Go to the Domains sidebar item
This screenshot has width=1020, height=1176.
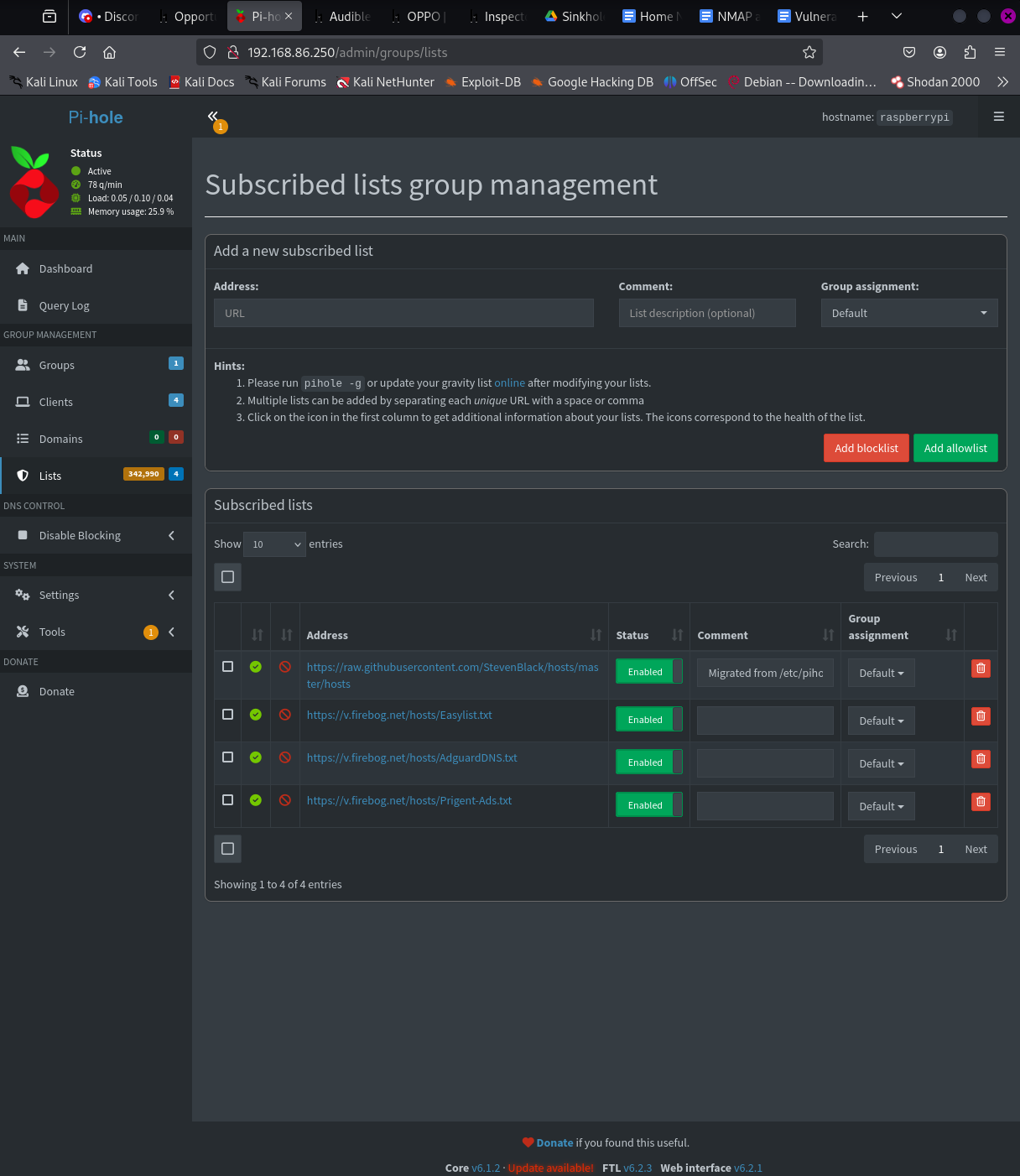[x=60, y=439]
